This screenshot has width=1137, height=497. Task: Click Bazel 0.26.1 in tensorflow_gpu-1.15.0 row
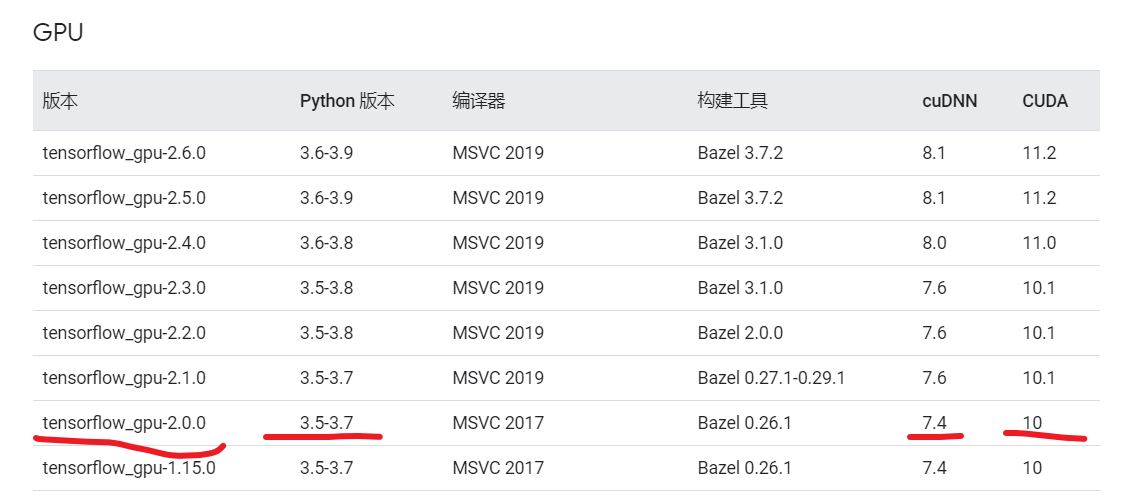pyautogui.click(x=744, y=468)
